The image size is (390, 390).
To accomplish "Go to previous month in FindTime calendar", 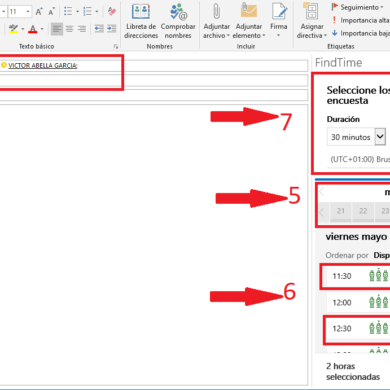I will 322,192.
